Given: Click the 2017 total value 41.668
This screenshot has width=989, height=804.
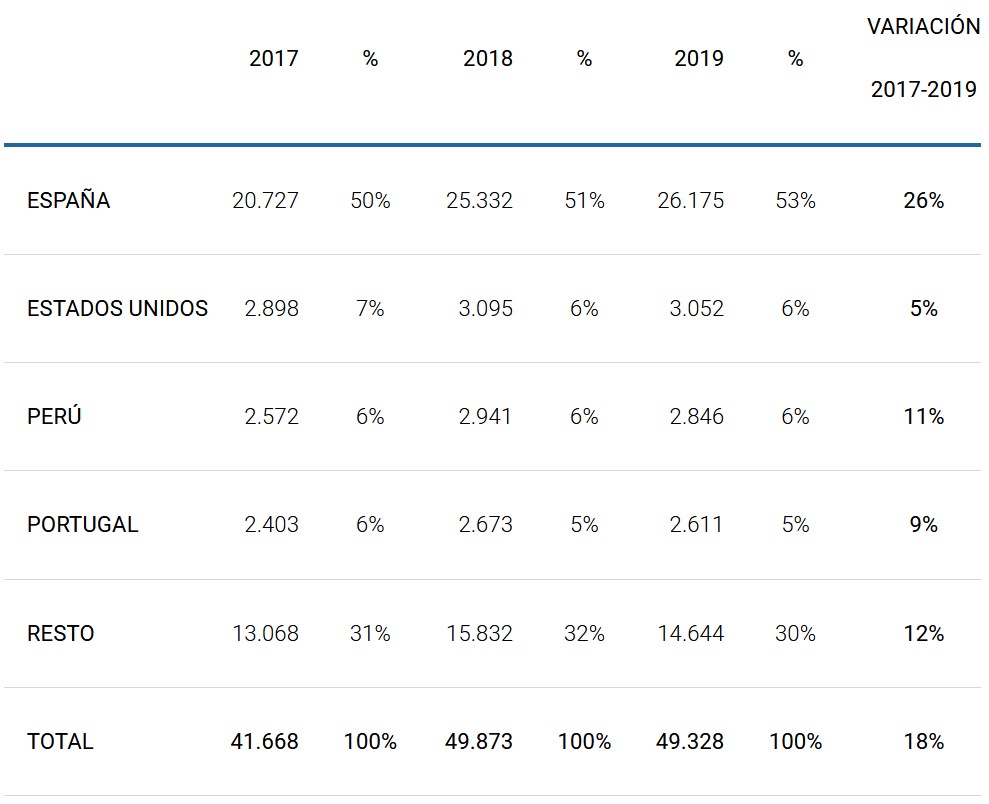Looking at the screenshot, I should (265, 742).
